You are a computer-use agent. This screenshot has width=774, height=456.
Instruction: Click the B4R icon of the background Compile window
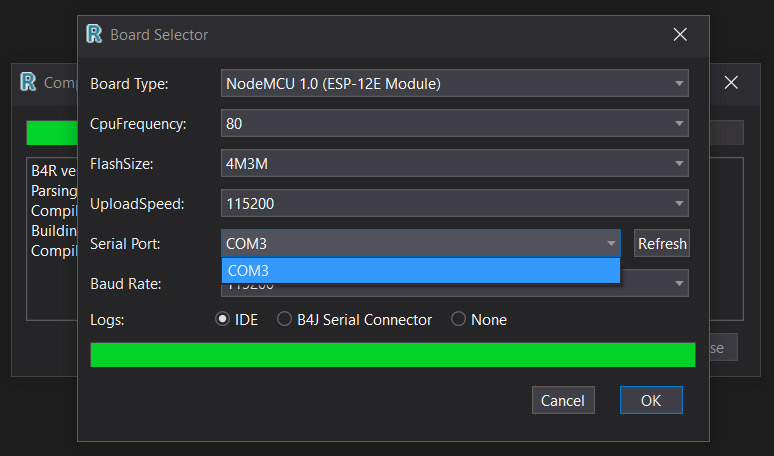pos(28,82)
